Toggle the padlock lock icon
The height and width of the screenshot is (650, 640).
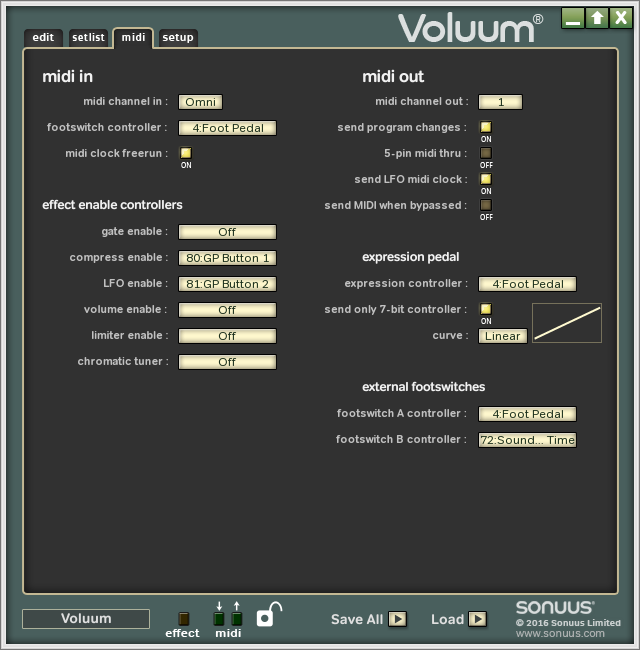[268, 615]
